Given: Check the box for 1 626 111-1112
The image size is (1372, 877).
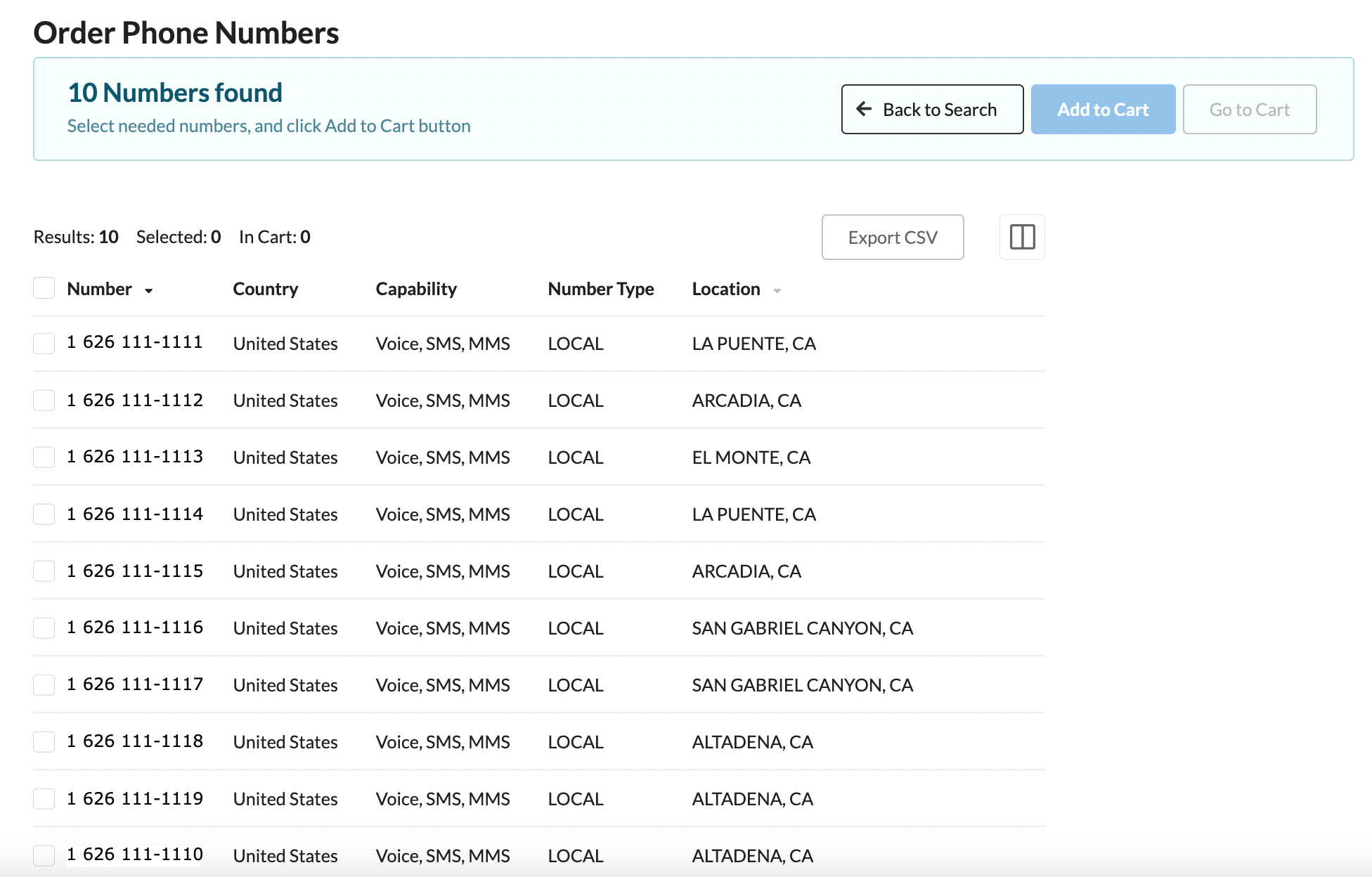Looking at the screenshot, I should pyautogui.click(x=44, y=401).
